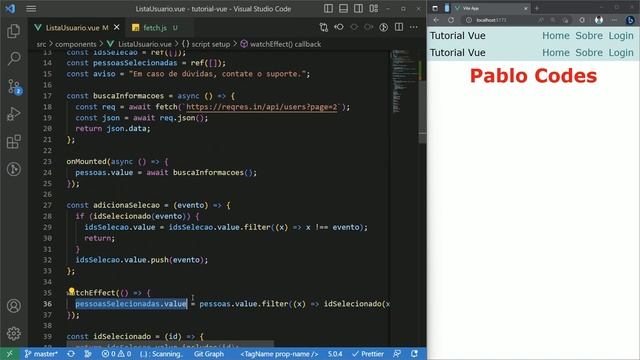
Task: Open the Explorer view in activity bar
Action: click(13, 31)
